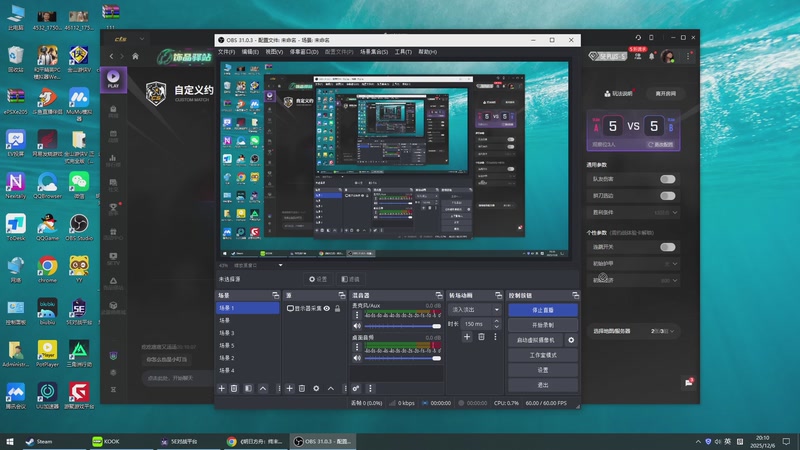Screen dimensions: 800x450
Task: Add a scene transition with plus
Action: (x=467, y=337)
